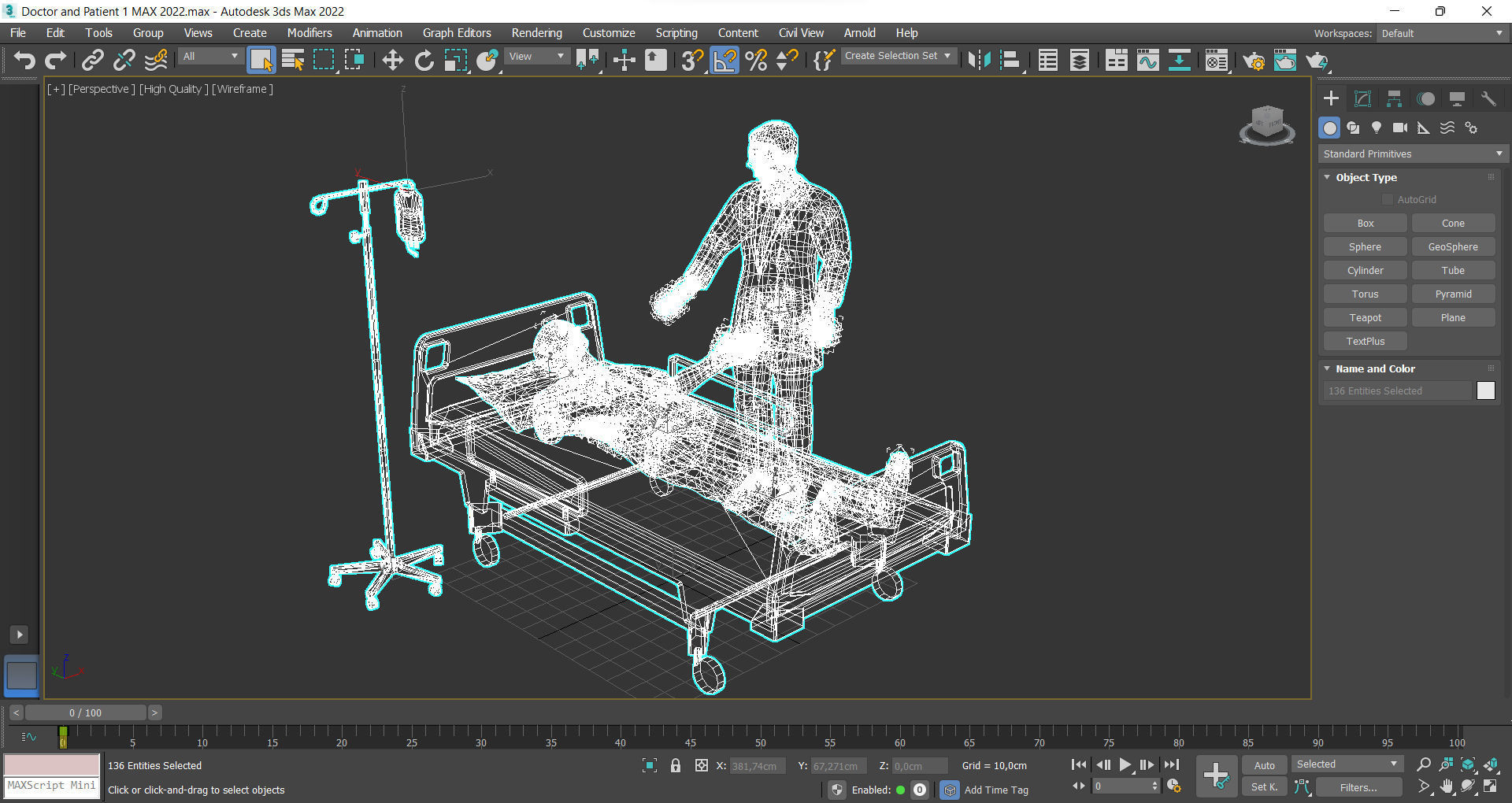The height and width of the screenshot is (803, 1512).
Task: Click the GeoSphere primitive button
Action: click(1453, 247)
